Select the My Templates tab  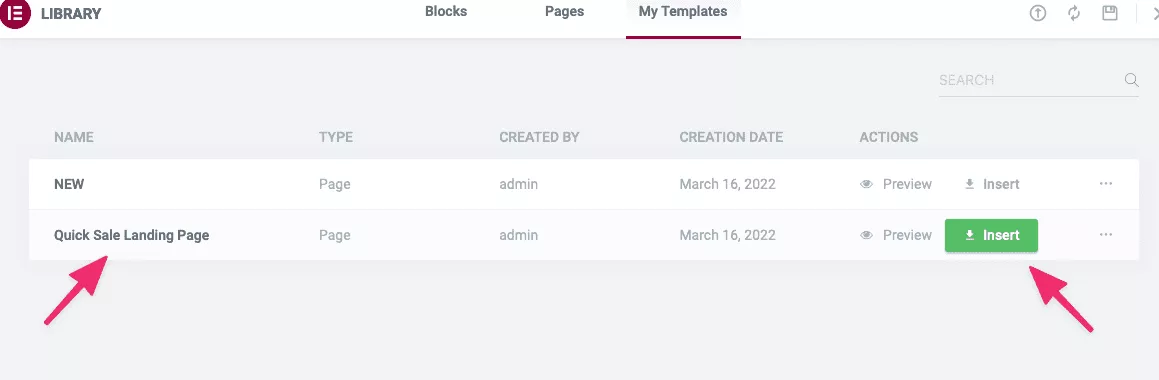click(683, 12)
